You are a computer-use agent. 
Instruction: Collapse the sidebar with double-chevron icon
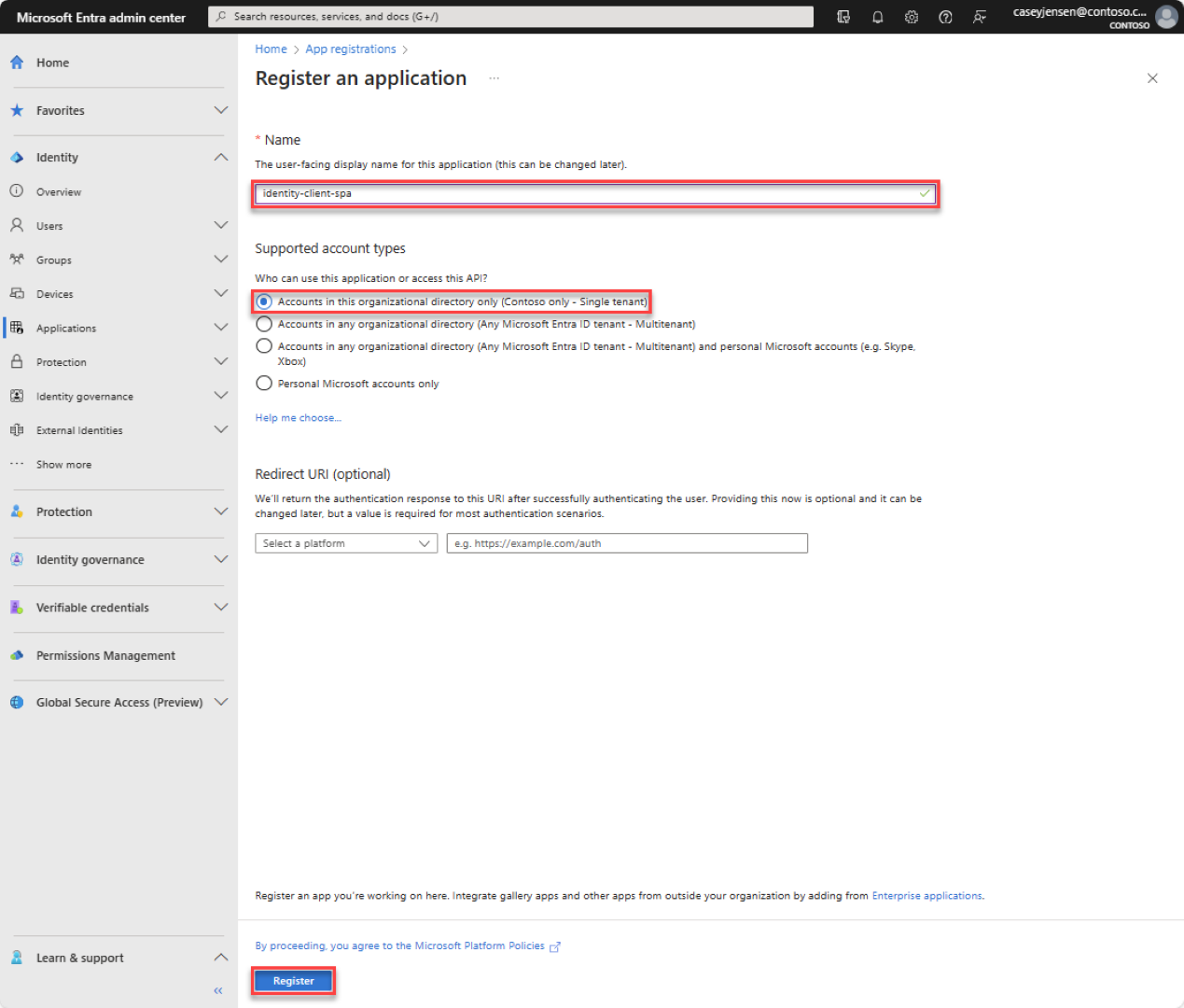coord(218,990)
